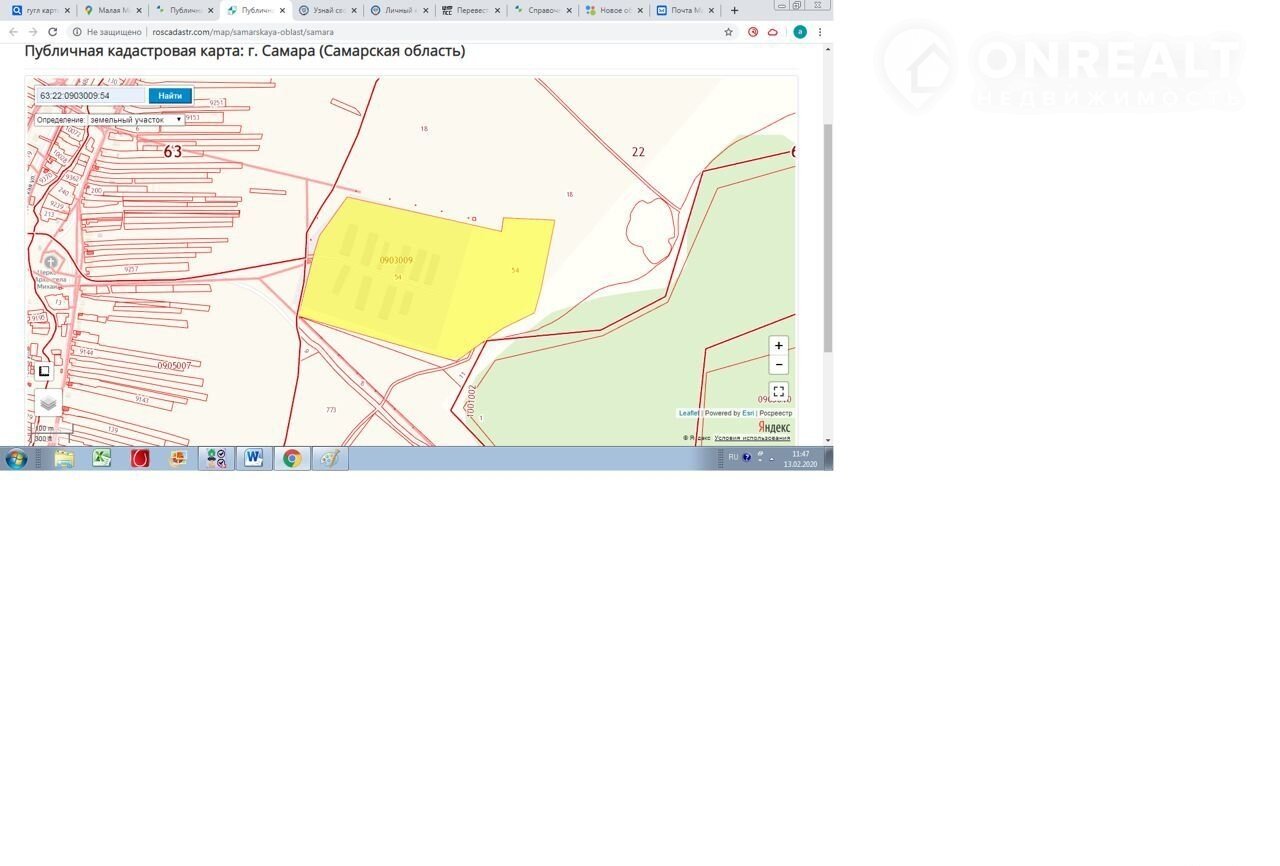Switch to the 'Личный' tab
This screenshot has width=1280, height=866.
click(397, 10)
